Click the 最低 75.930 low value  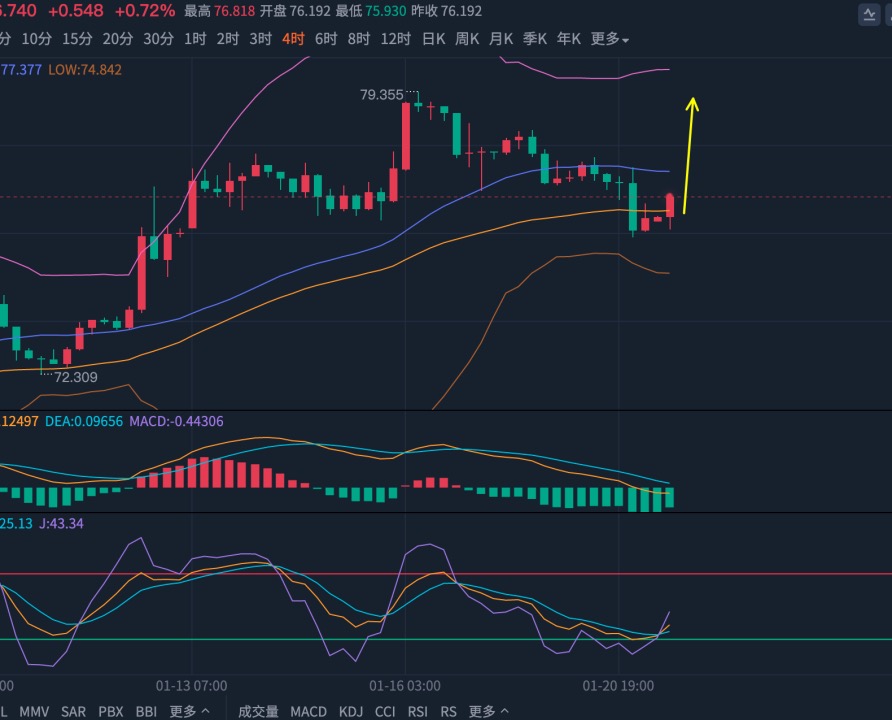point(371,11)
